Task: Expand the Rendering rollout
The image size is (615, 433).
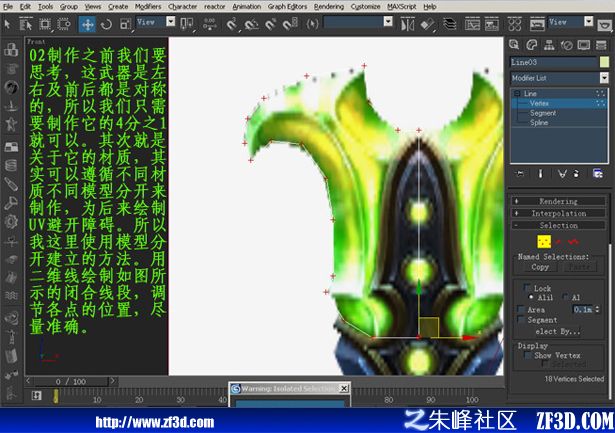Action: [558, 201]
